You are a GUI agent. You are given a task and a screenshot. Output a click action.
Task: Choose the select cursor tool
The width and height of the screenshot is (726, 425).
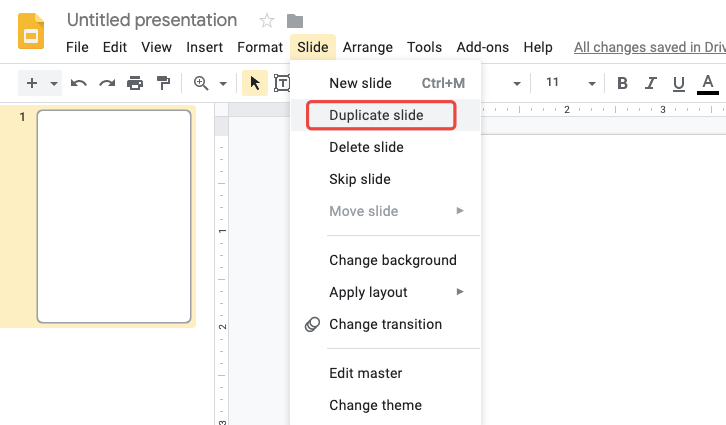[255, 83]
